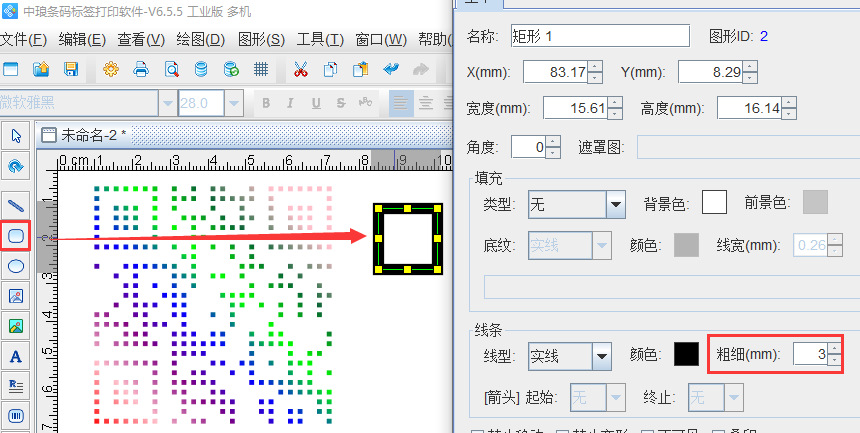The image size is (860, 433).
Task: Click the save floppy disk icon
Action: (71, 70)
